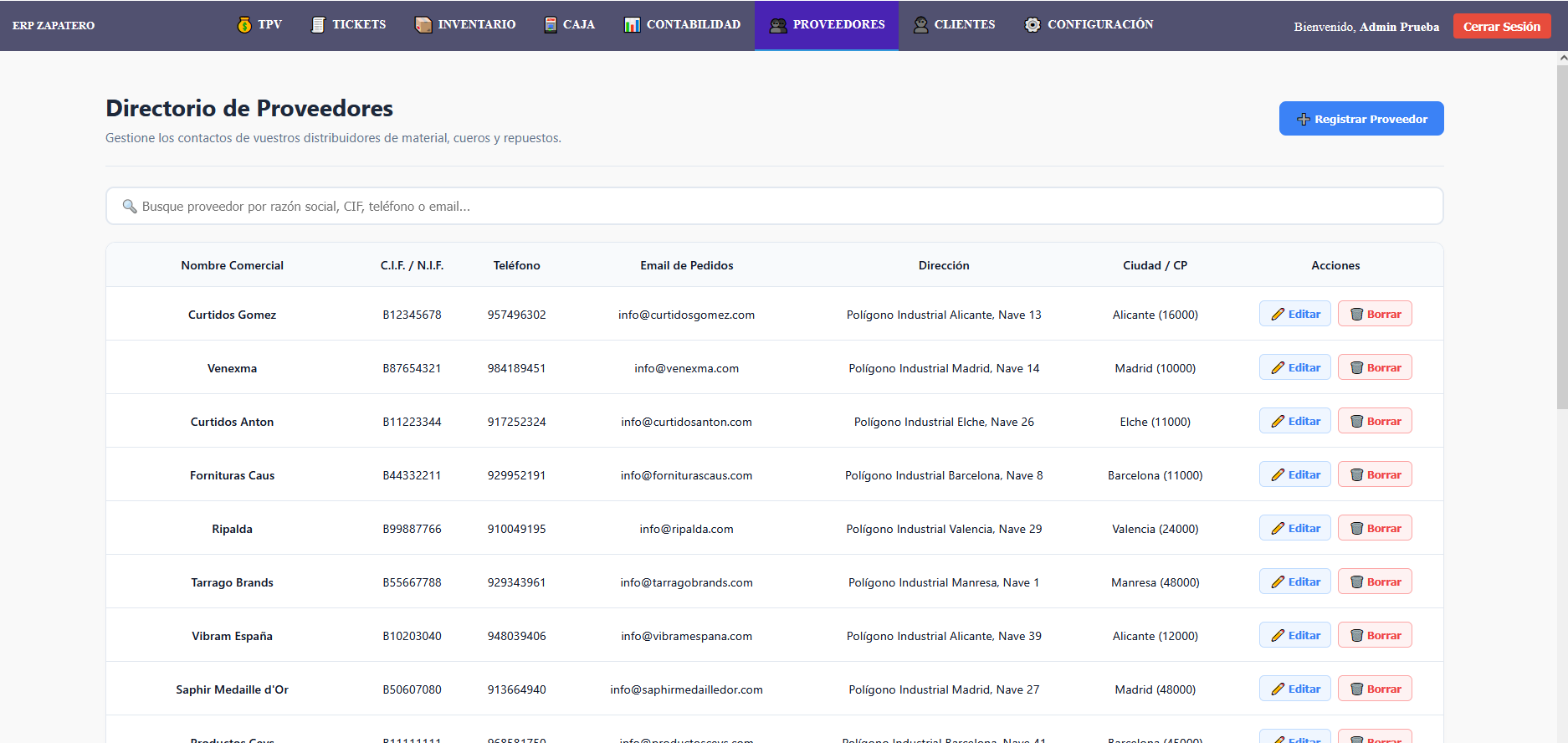Click email info@curtidosanton.com
1568x743 pixels.
coord(687,422)
